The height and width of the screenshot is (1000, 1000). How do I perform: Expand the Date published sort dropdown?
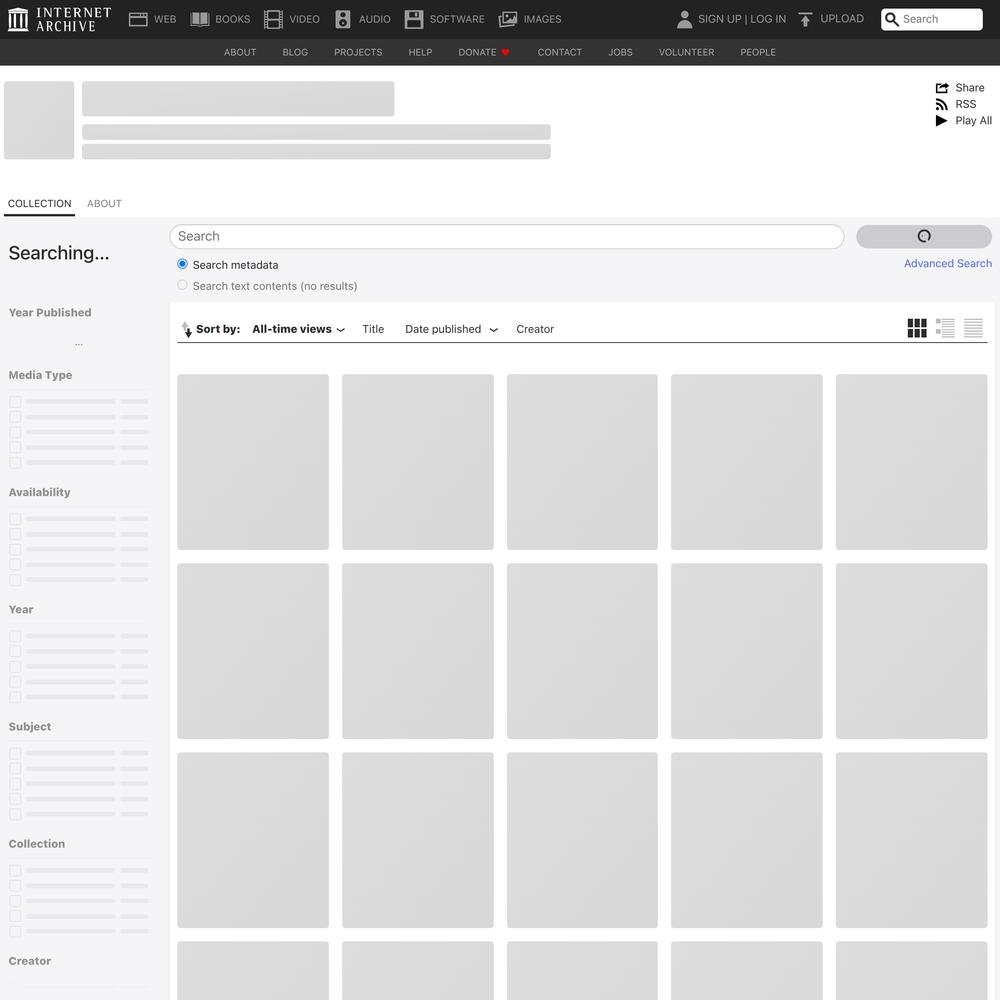click(x=451, y=329)
